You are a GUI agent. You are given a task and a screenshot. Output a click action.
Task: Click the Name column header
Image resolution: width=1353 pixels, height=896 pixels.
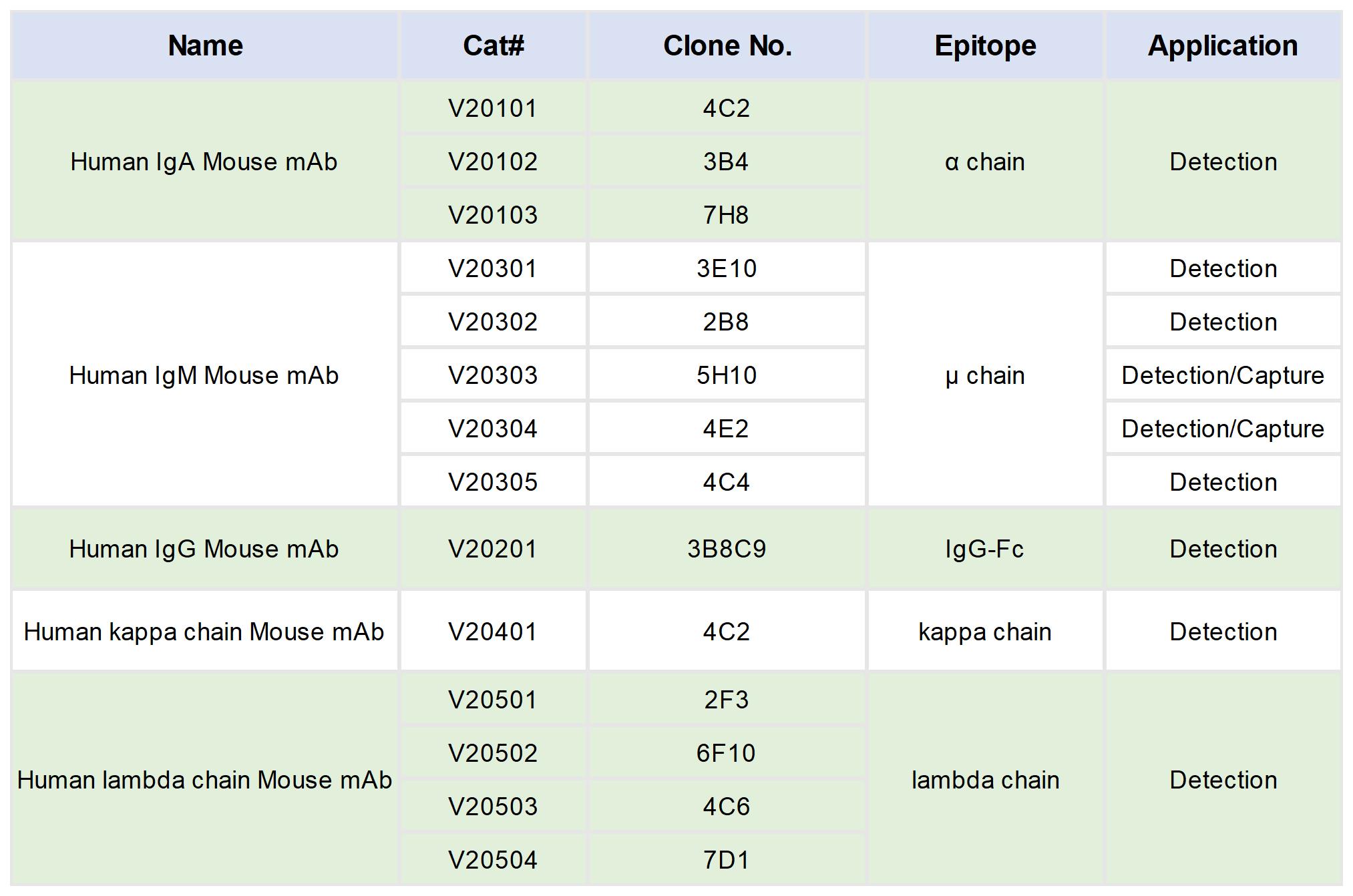tap(205, 45)
